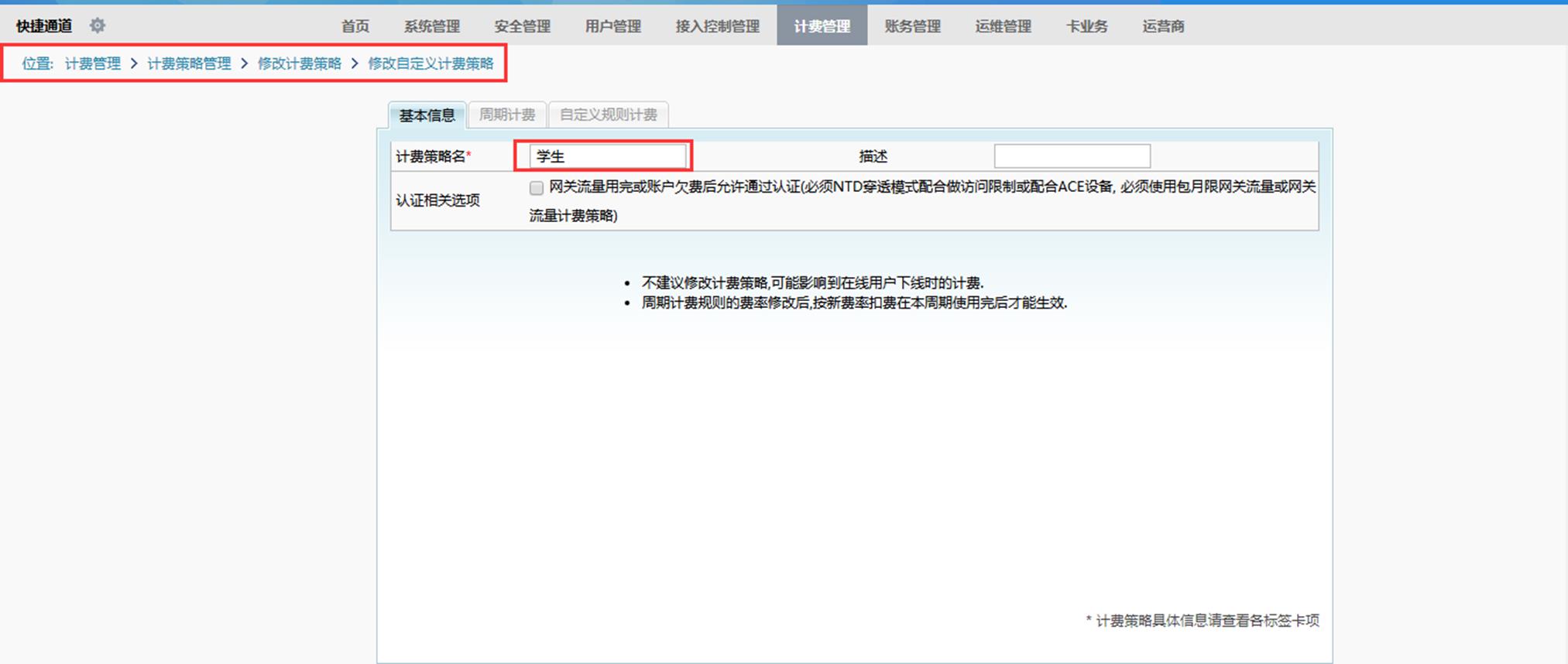Click 计费管理 breadcrumb link

pos(93,63)
